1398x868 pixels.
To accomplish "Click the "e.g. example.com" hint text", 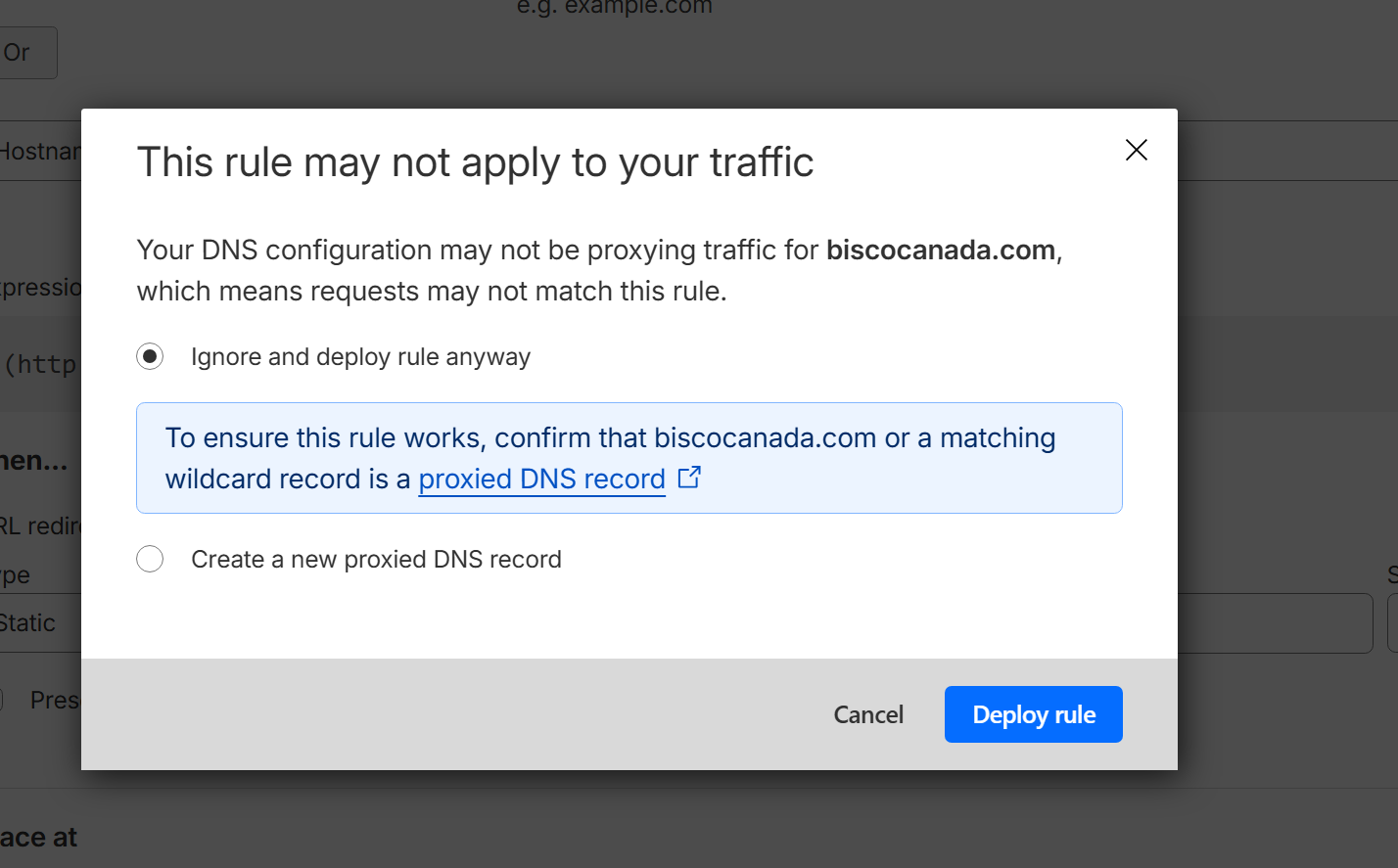I will point(615,8).
